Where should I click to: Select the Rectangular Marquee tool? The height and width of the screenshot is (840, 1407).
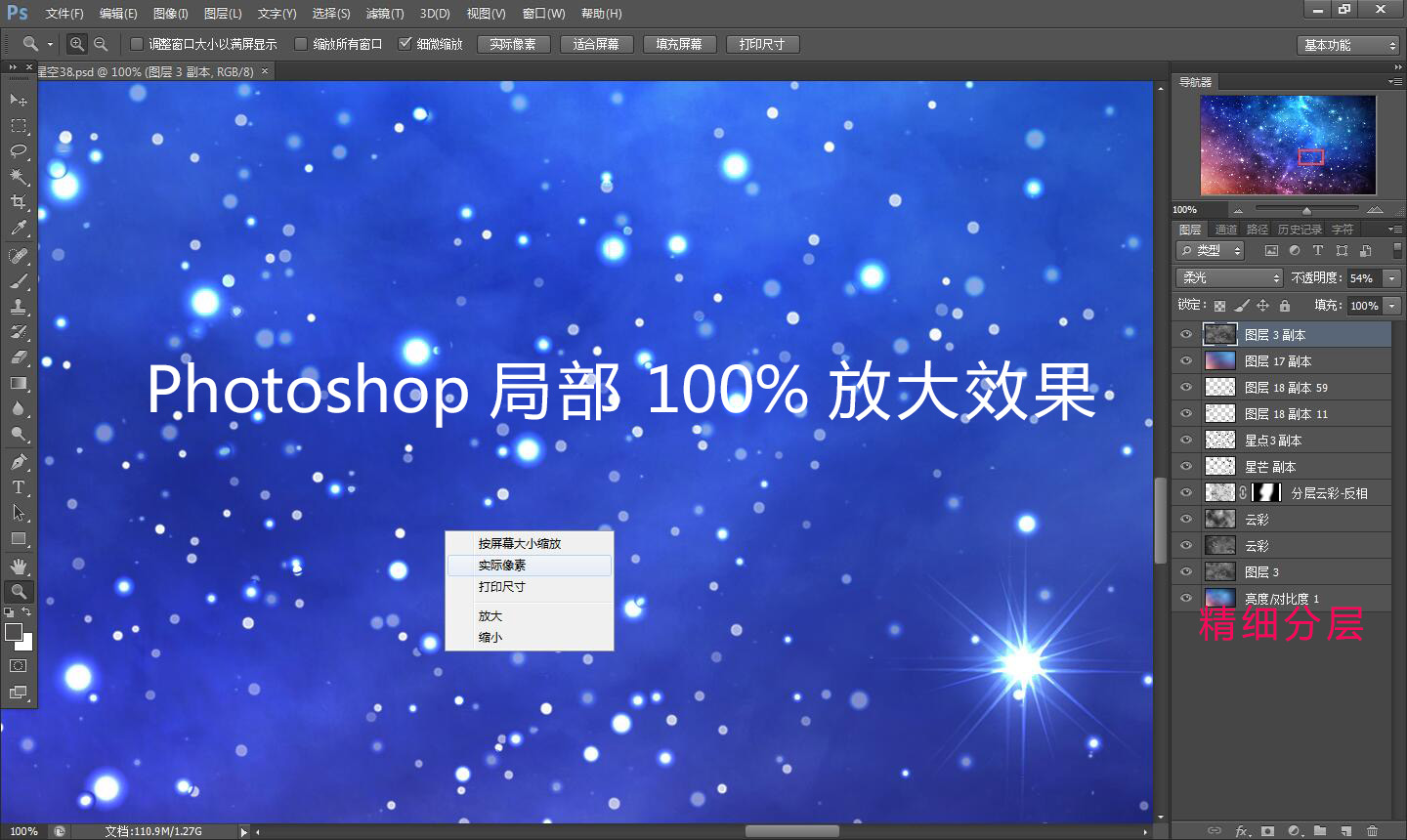tap(19, 125)
